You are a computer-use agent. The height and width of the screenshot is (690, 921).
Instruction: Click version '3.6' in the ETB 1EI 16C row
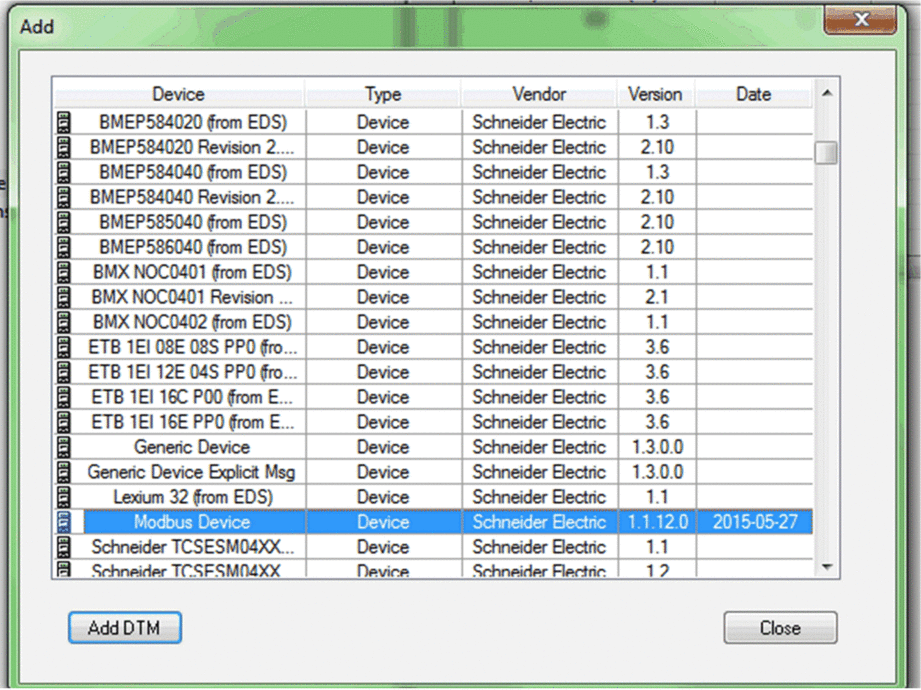657,397
